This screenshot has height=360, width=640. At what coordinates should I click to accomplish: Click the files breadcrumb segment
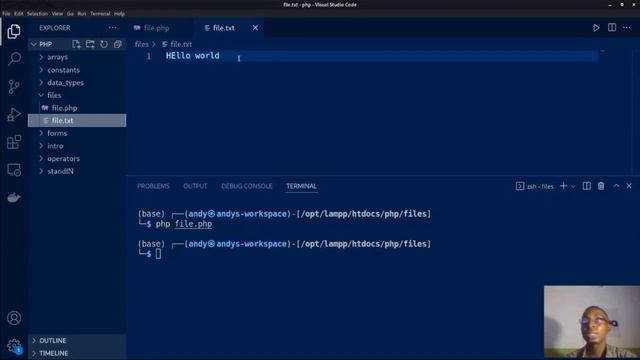pyautogui.click(x=142, y=44)
